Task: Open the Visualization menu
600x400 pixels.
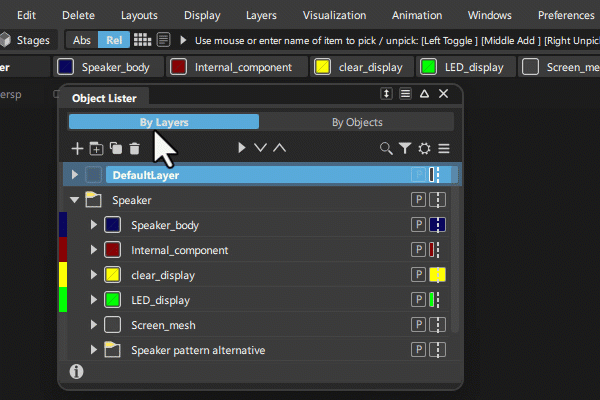Action: point(334,15)
